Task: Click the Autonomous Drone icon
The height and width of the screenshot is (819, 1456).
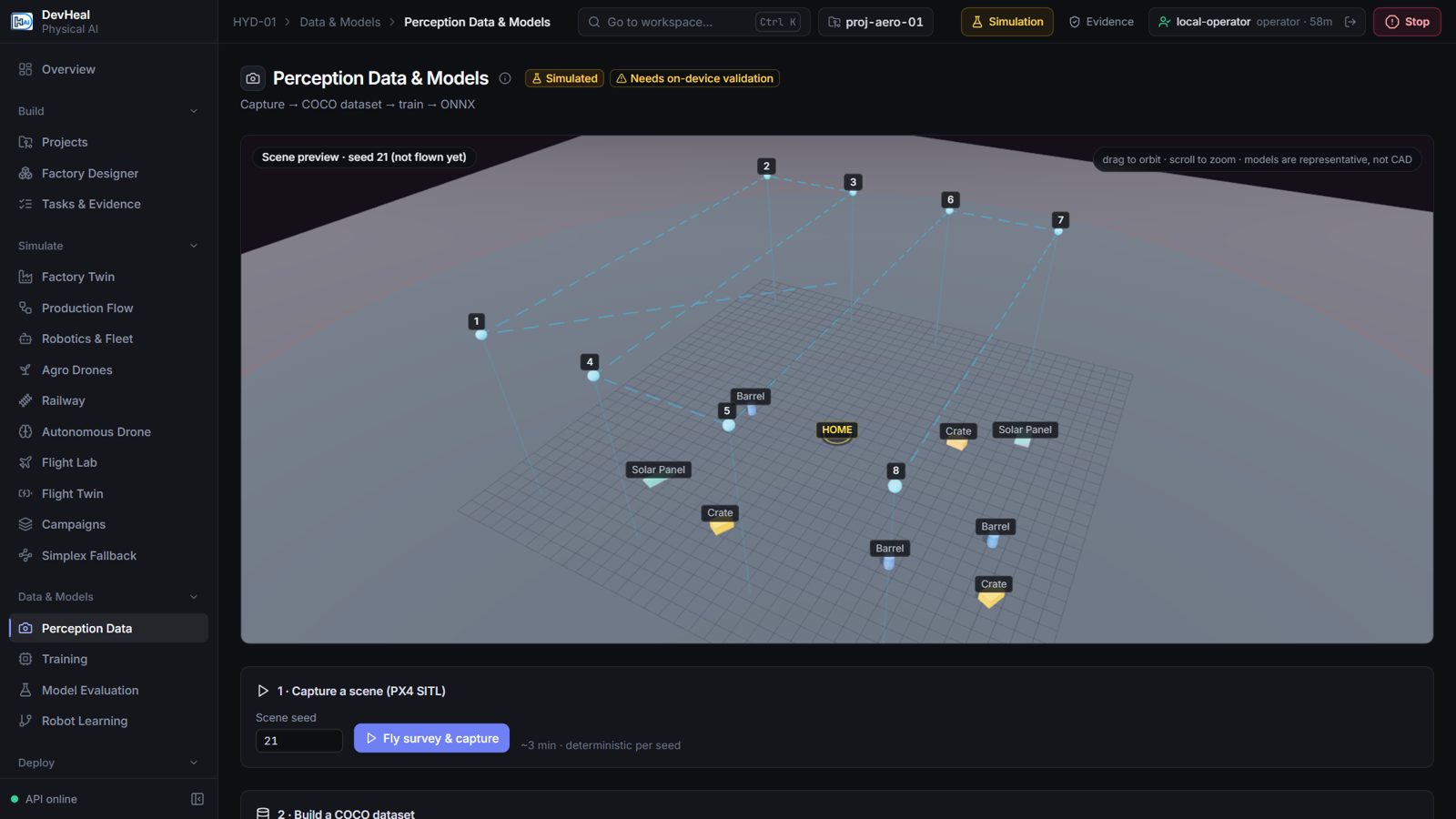Action: pos(25,431)
